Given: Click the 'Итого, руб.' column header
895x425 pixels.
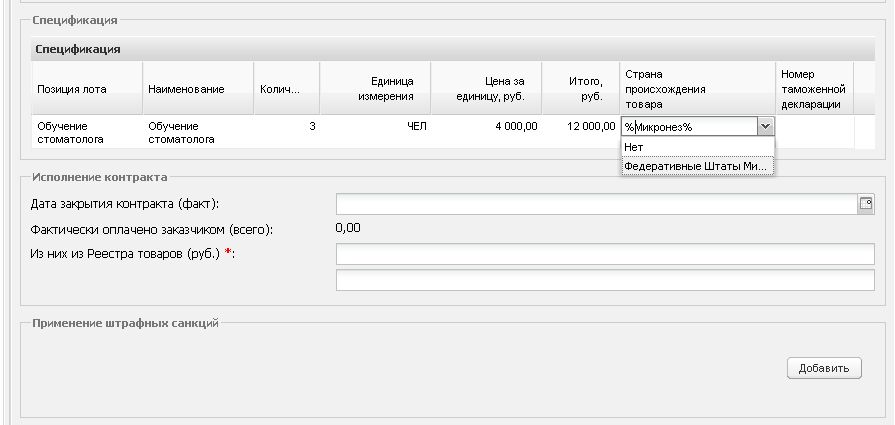Looking at the screenshot, I should 580,89.
